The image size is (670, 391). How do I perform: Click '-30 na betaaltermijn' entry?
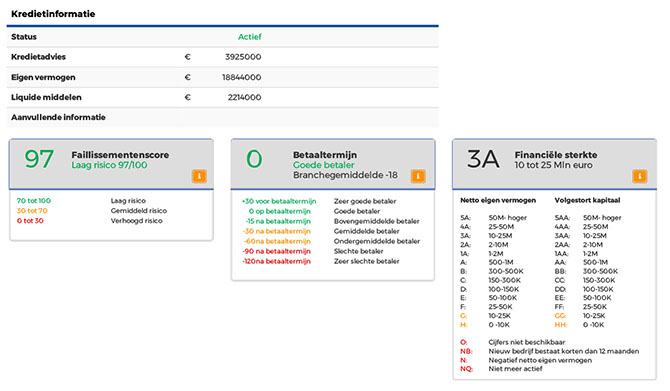276,231
